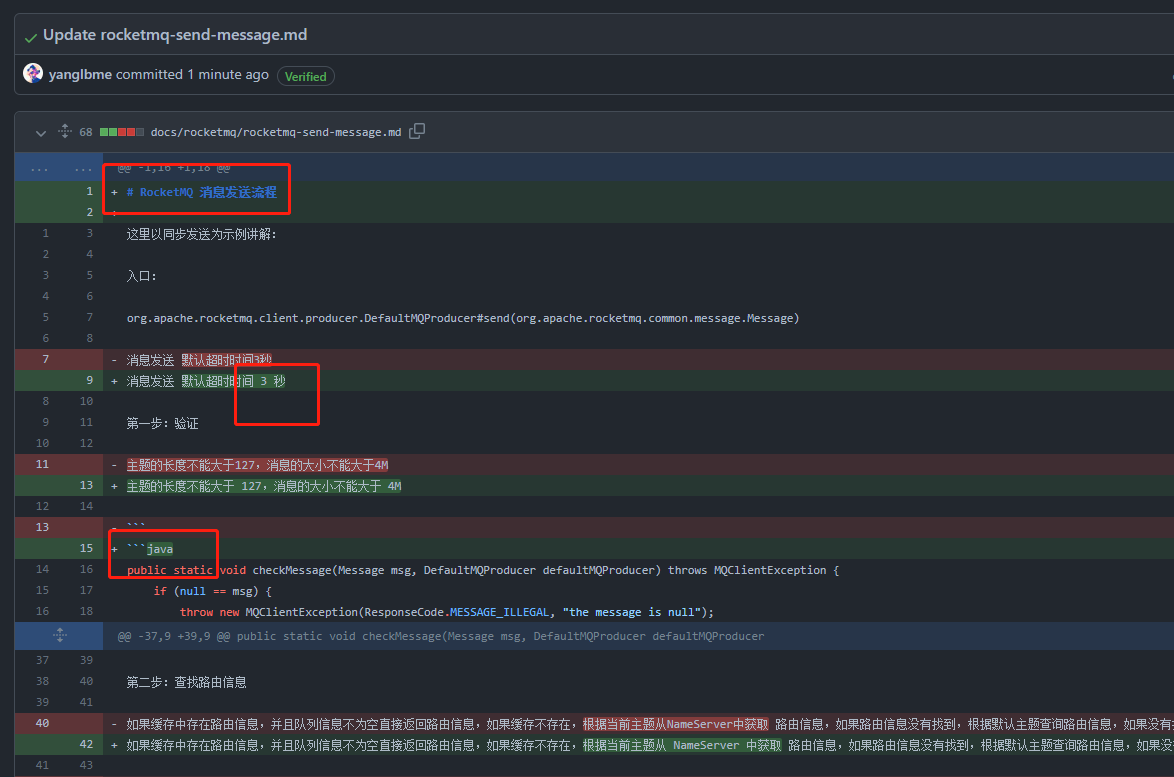Viewport: 1174px width, 777px height.
Task: Select the text '第一步:验证'
Action: [162, 424]
